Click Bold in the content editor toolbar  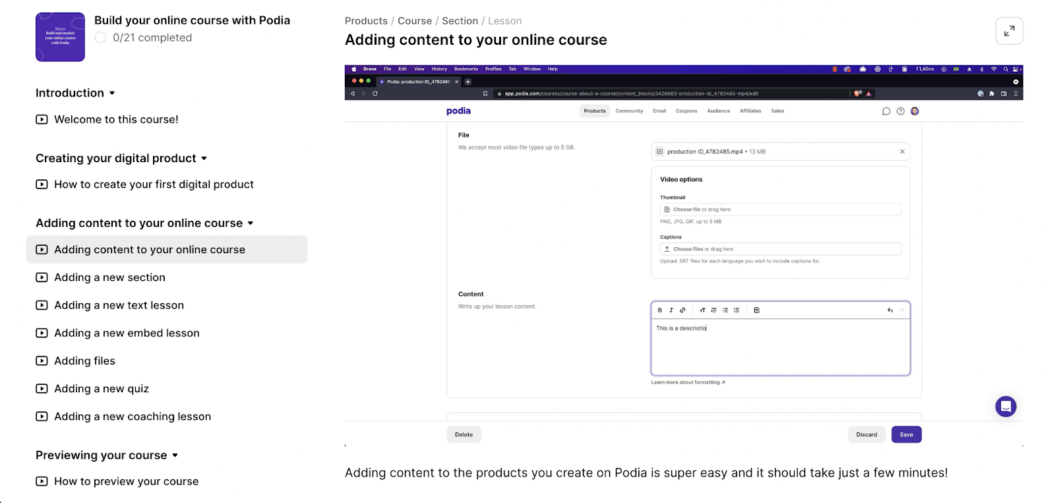pos(659,310)
